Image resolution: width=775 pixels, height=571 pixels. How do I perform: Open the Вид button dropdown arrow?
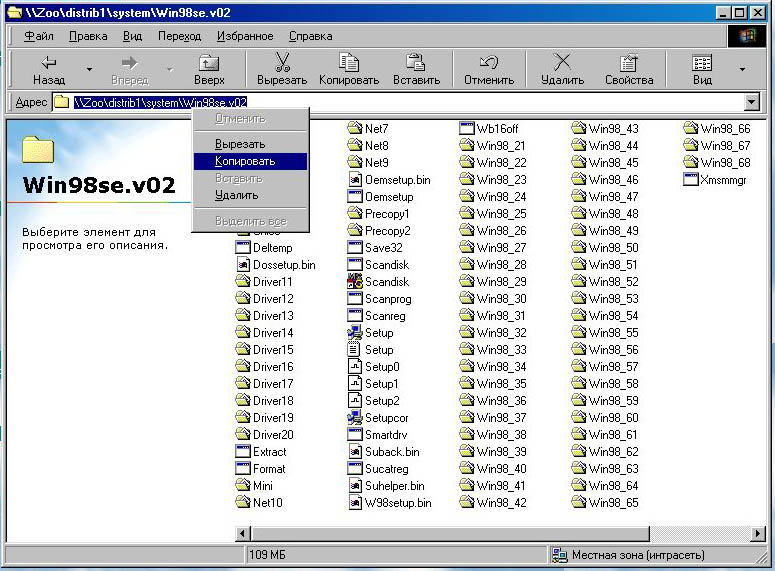[742, 69]
